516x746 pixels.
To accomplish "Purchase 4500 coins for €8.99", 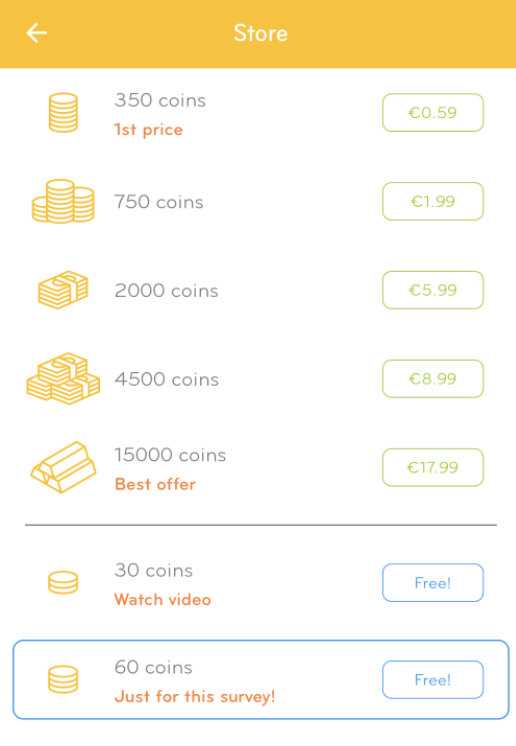I will pyautogui.click(x=433, y=379).
